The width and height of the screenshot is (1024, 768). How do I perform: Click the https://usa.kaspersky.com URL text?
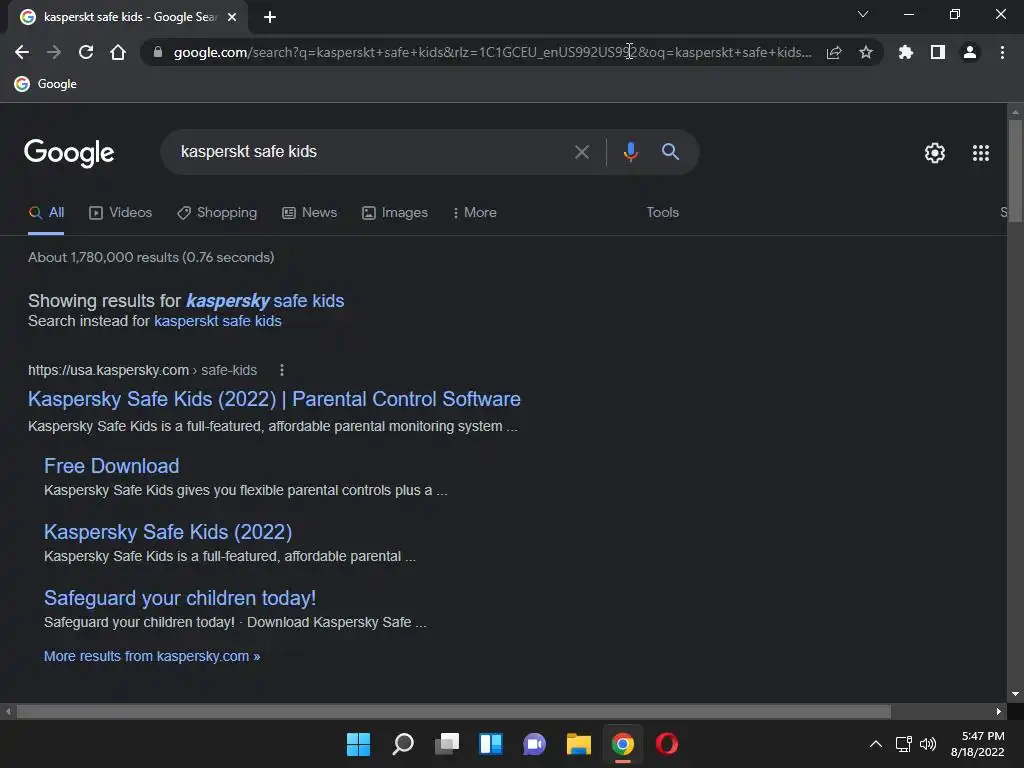[108, 370]
